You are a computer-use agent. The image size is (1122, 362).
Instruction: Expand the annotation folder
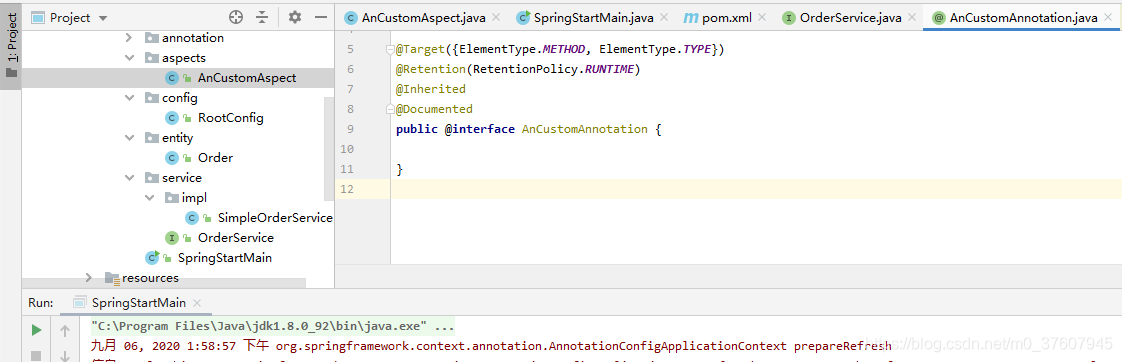[x=129, y=38]
